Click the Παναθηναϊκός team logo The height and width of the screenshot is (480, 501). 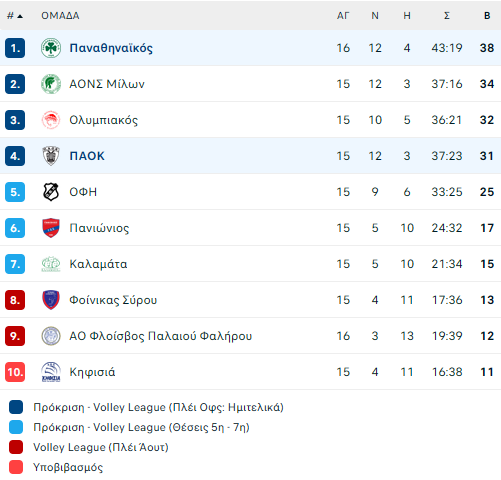point(51,48)
